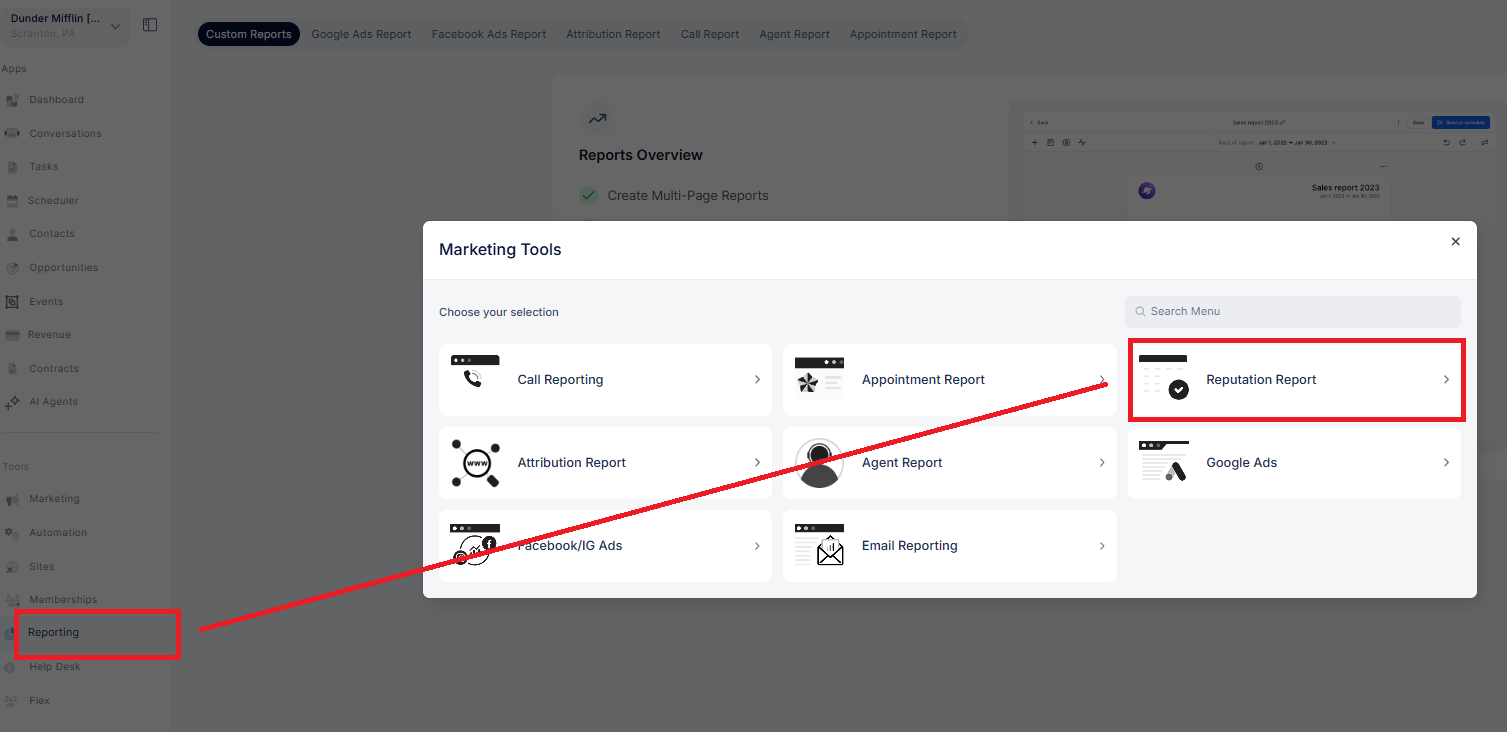This screenshot has height=732, width=1507.
Task: Click the Agent Report headset icon
Action: point(819,463)
